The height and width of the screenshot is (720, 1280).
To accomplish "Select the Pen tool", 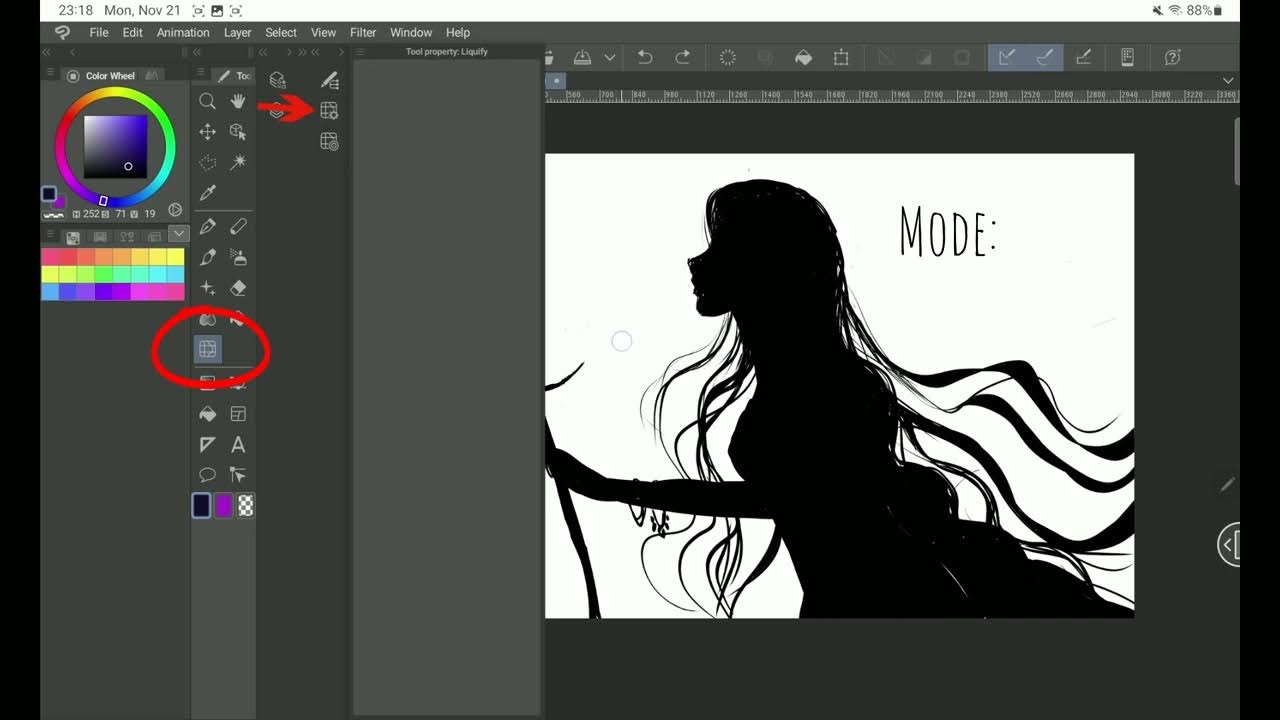I will [207, 227].
